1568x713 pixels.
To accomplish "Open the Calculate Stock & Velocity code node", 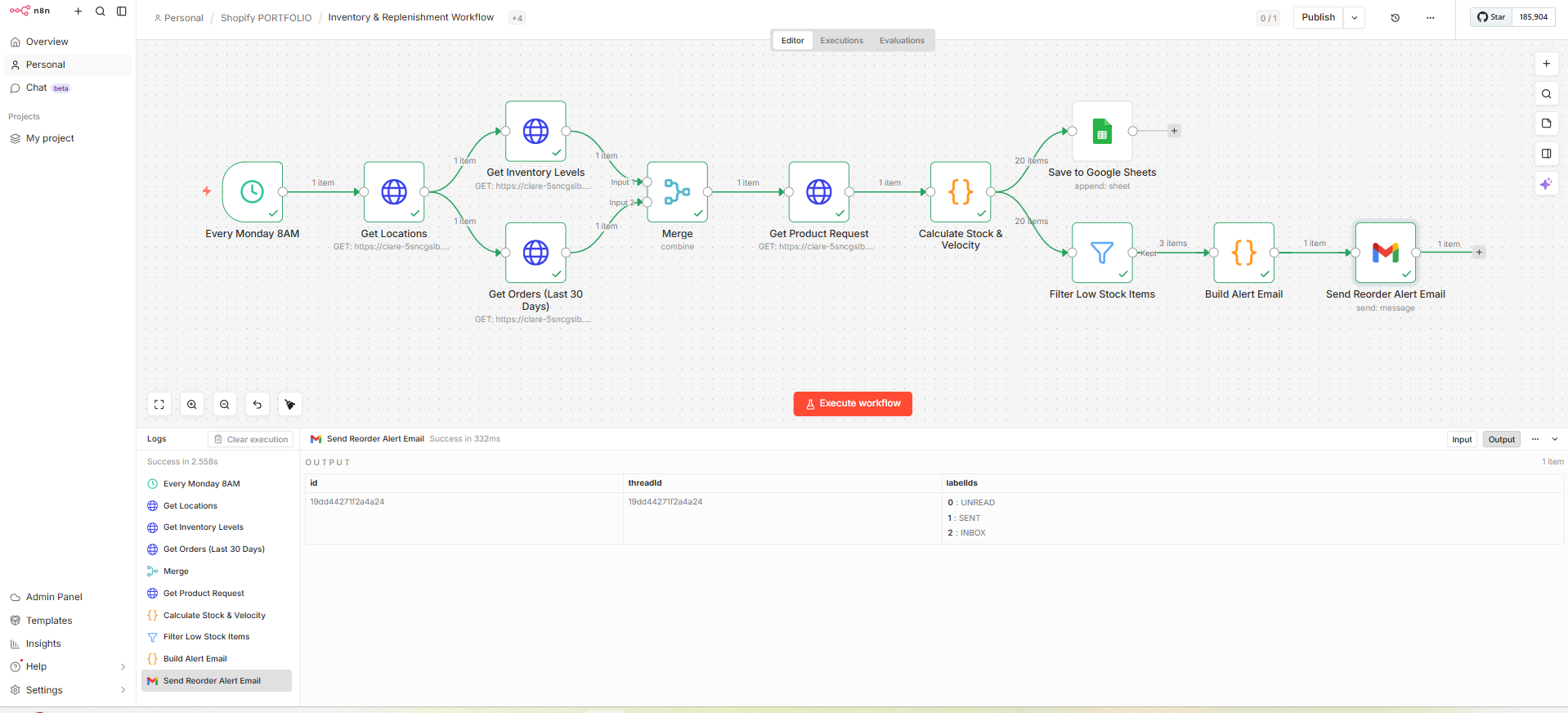I will 961,192.
